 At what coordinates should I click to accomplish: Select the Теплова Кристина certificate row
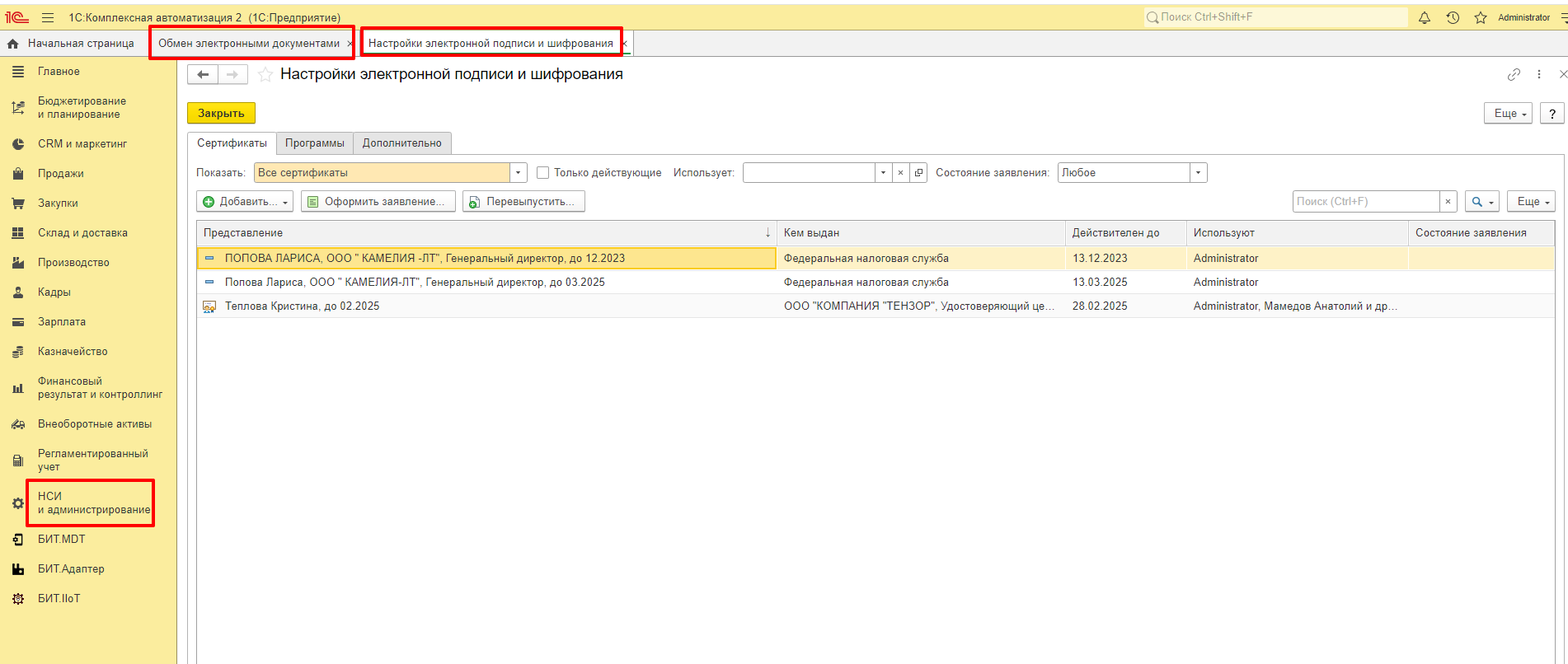click(x=302, y=306)
